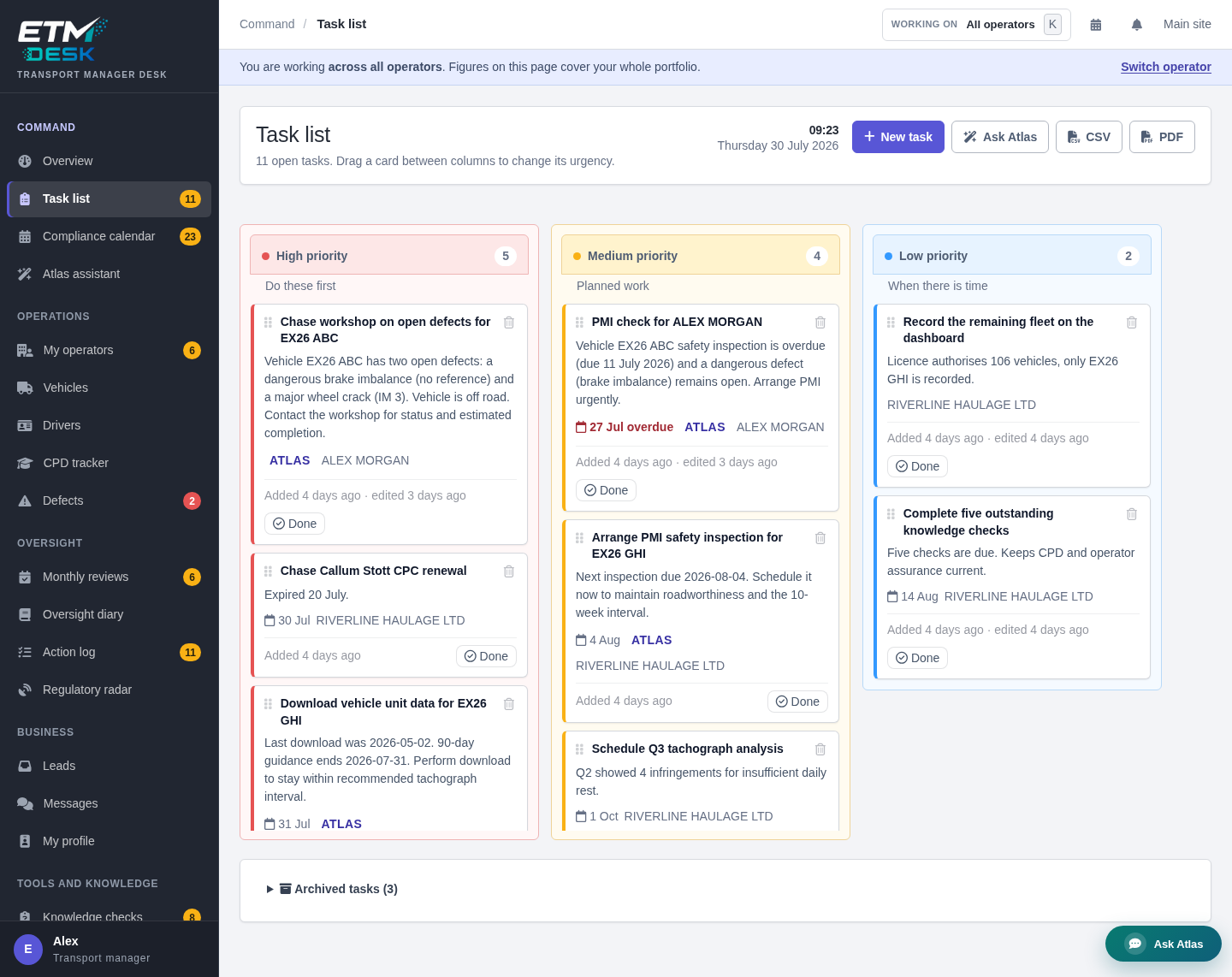Click the ATLAS tag on Arrange PMI card
The image size is (1232, 977).
[x=651, y=640]
